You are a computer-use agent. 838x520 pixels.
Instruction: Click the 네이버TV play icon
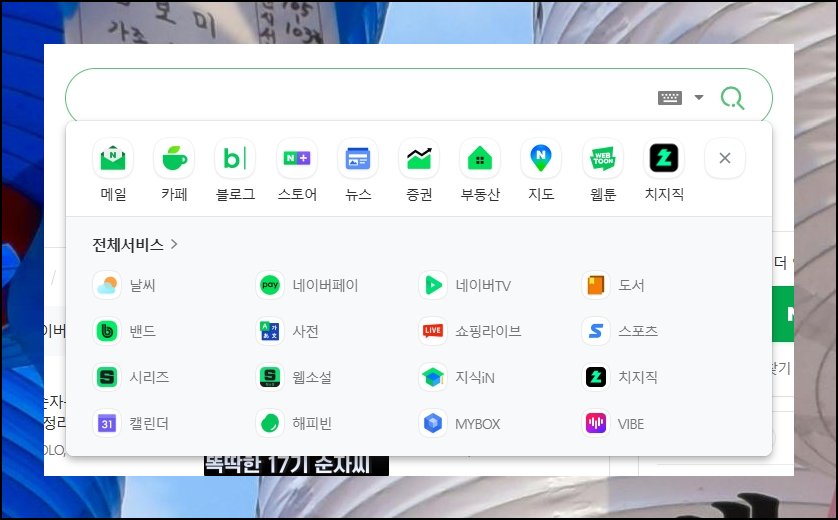[x=433, y=285]
